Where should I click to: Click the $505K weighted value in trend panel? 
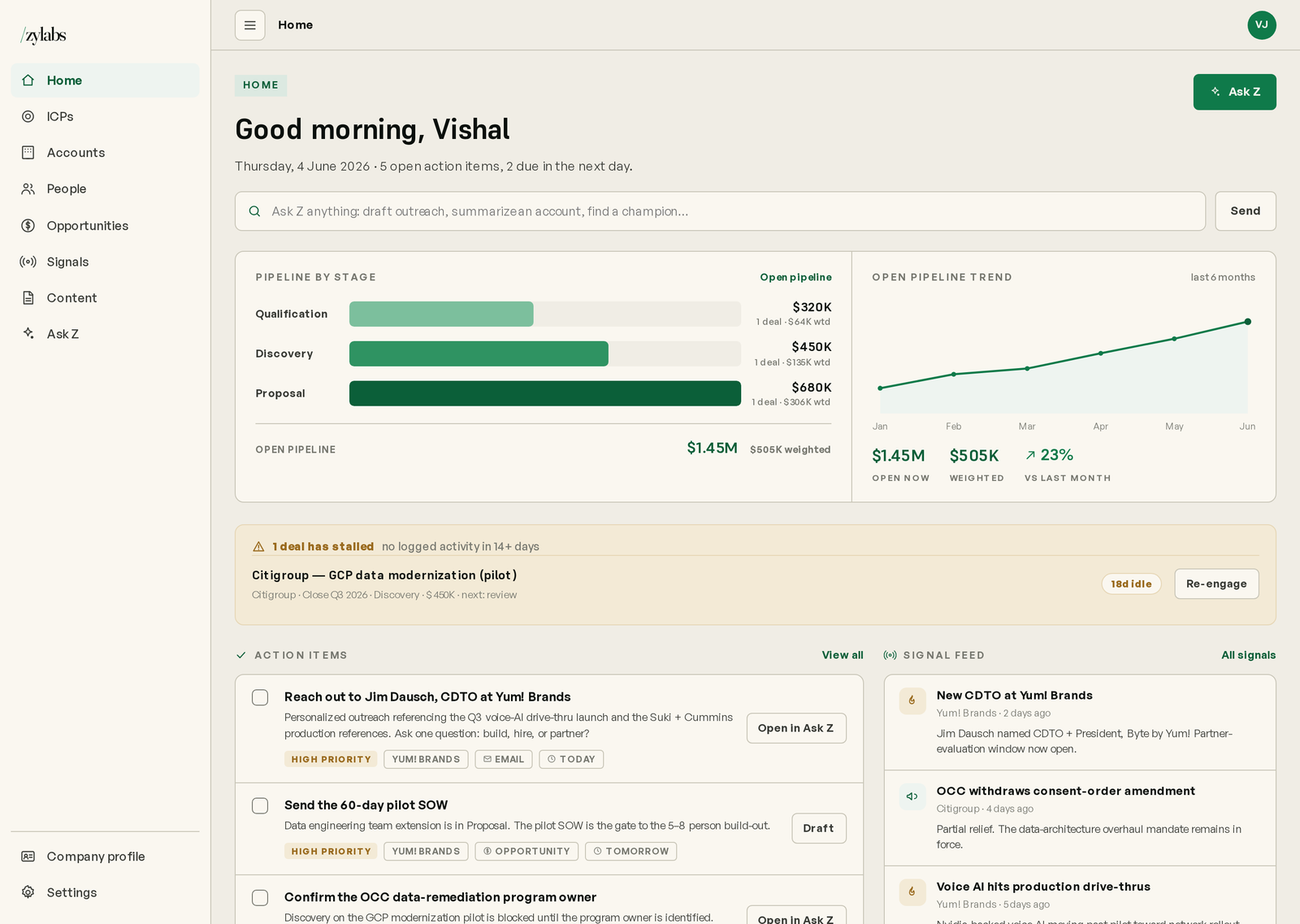pyautogui.click(x=974, y=456)
